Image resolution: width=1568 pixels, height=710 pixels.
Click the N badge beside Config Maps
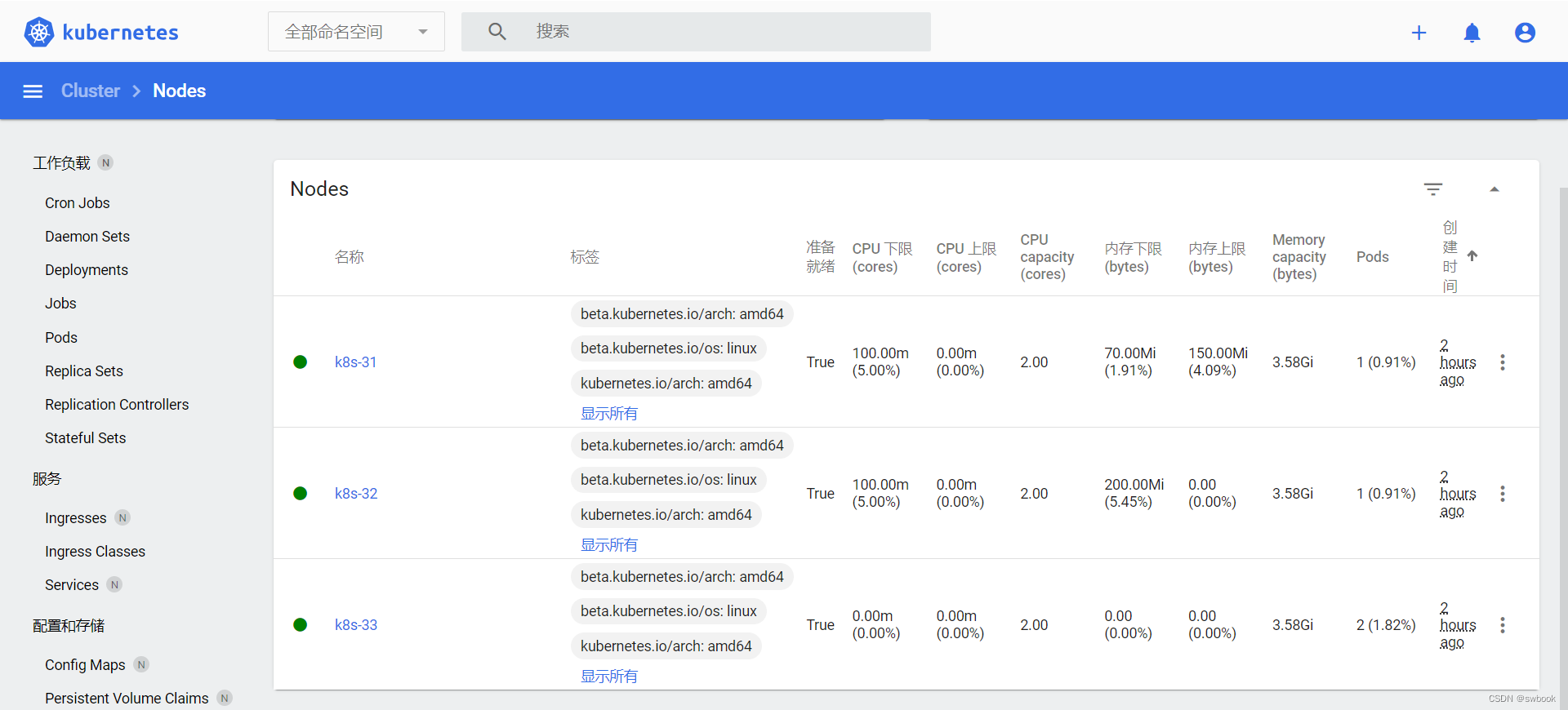click(x=141, y=664)
